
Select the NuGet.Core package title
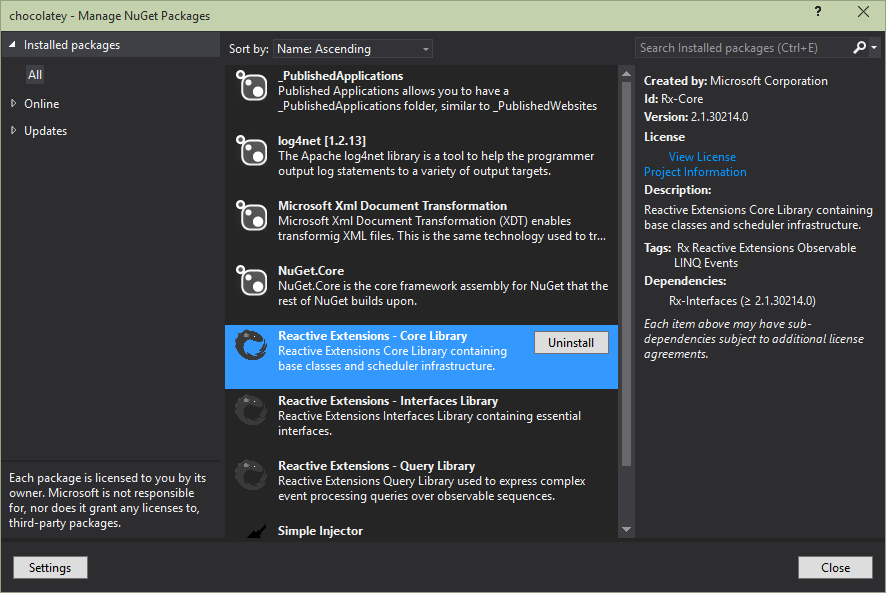311,271
